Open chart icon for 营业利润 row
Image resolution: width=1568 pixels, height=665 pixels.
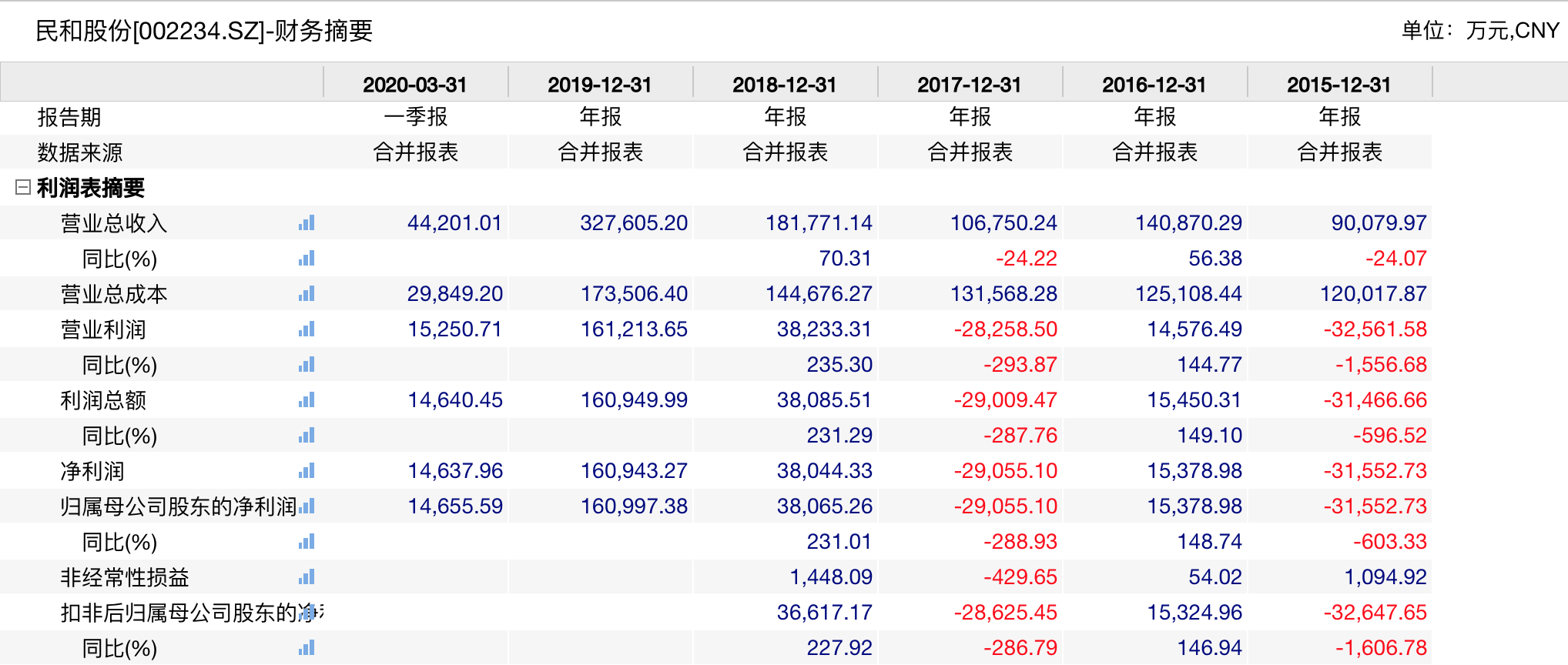307,329
